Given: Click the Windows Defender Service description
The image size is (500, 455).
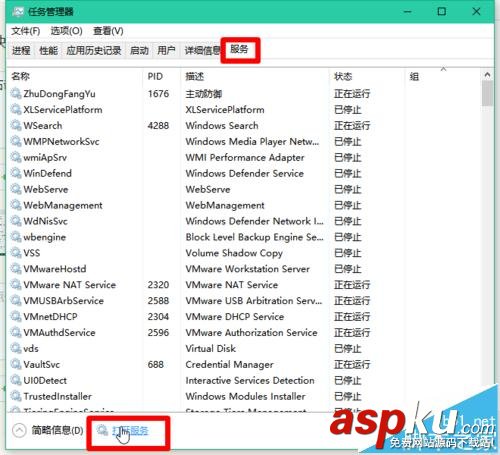Looking at the screenshot, I should pos(244,173).
